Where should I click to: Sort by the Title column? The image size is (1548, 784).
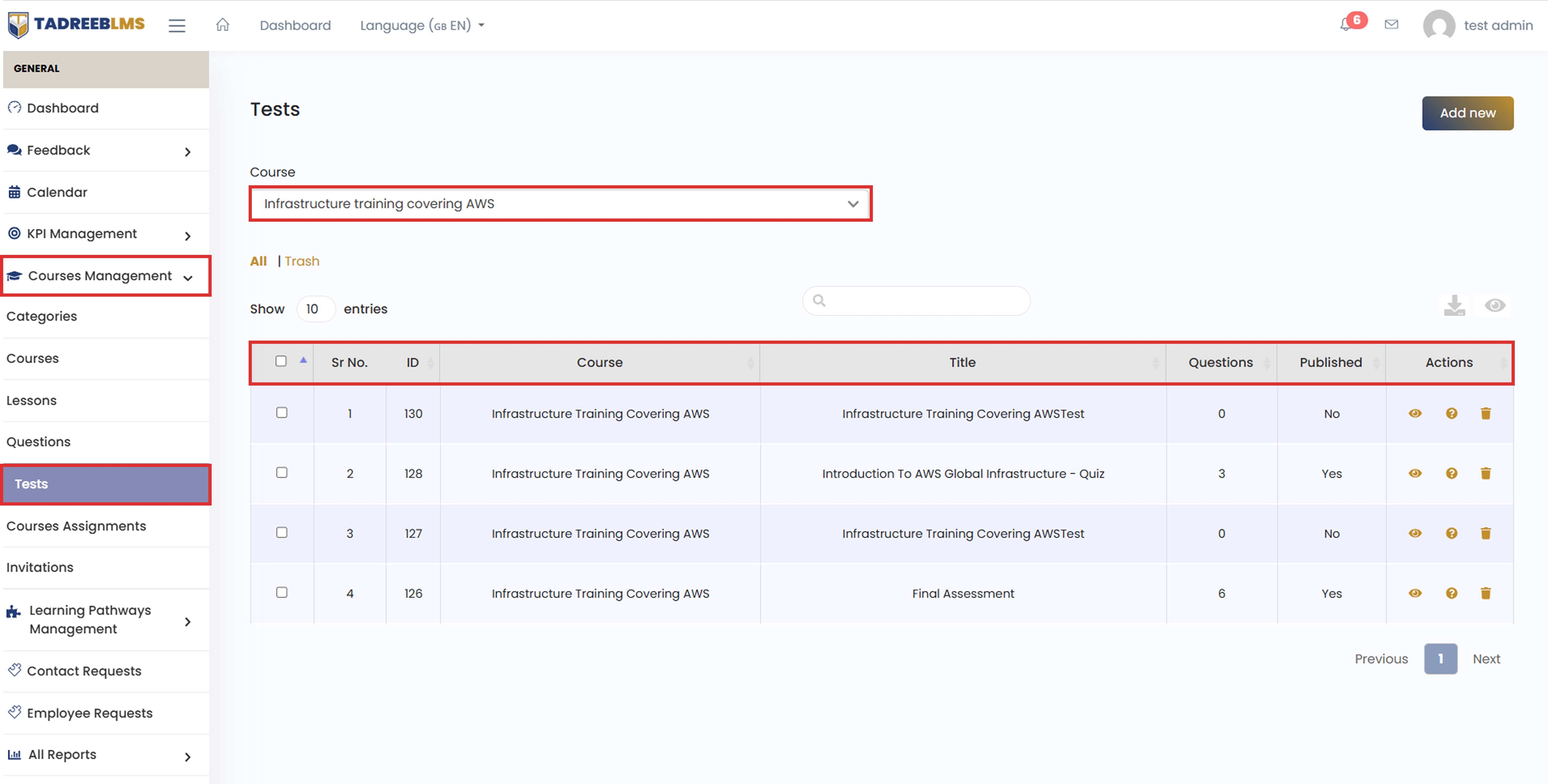click(x=963, y=362)
